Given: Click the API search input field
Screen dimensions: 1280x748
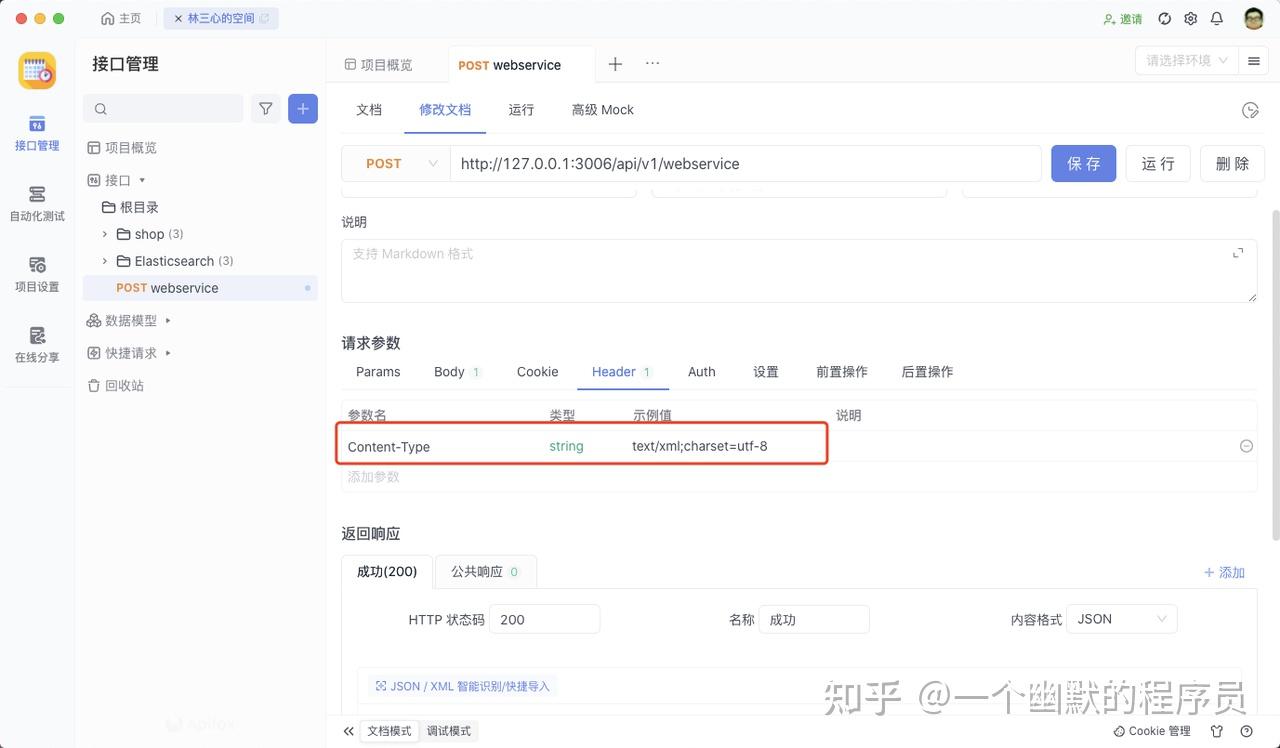Looking at the screenshot, I should (x=165, y=108).
